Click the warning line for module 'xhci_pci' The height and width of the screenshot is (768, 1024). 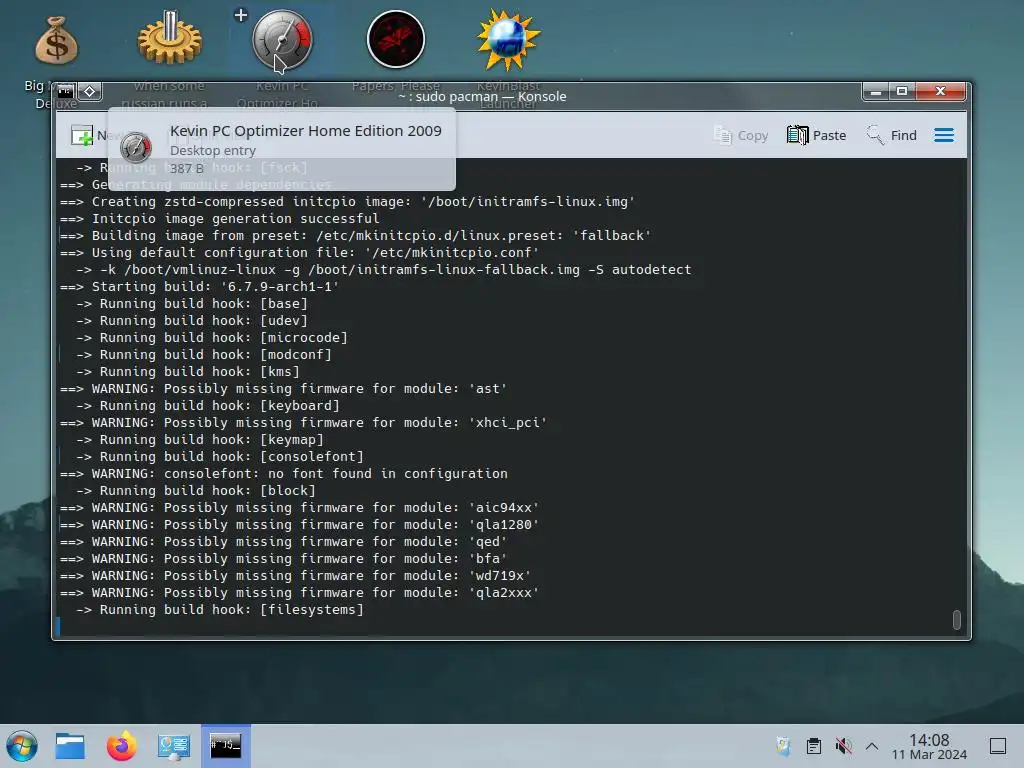click(x=304, y=423)
